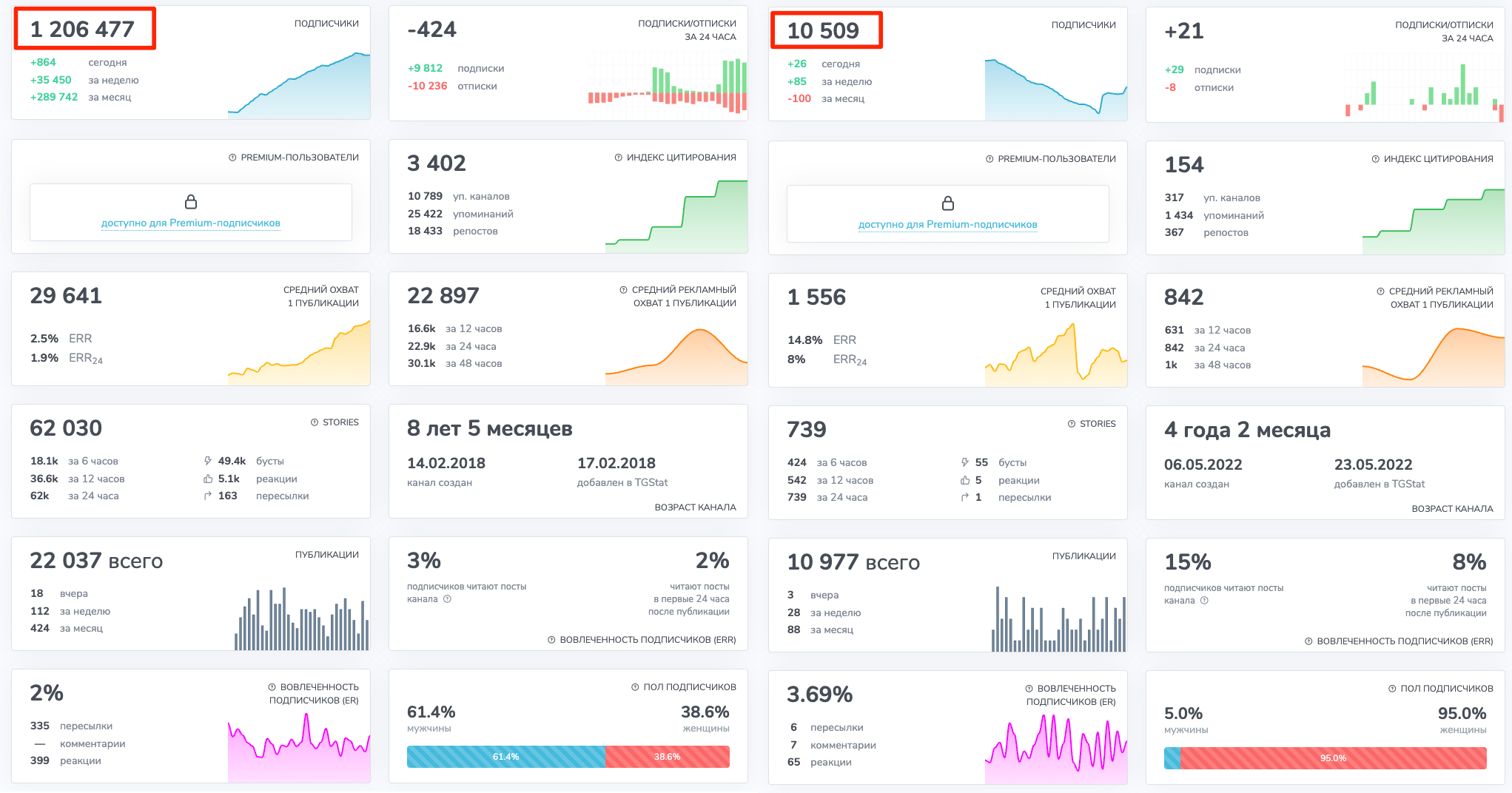
Task: Click the publications bar chart in the 22 037 card
Action: click(x=302, y=619)
